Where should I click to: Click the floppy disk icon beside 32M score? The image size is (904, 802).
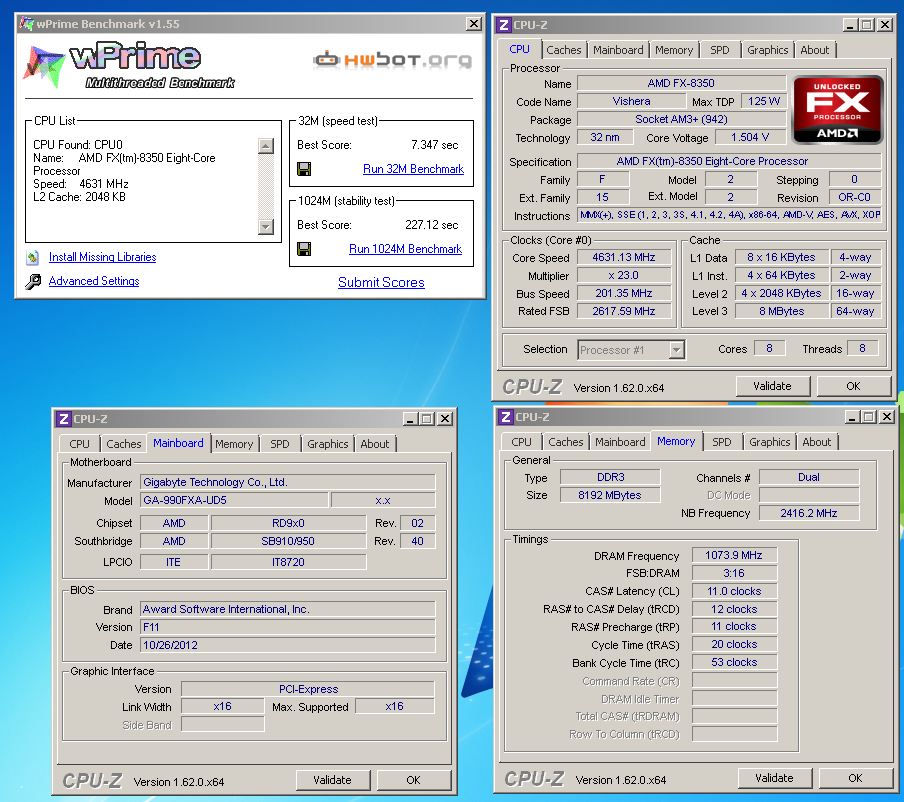304,169
